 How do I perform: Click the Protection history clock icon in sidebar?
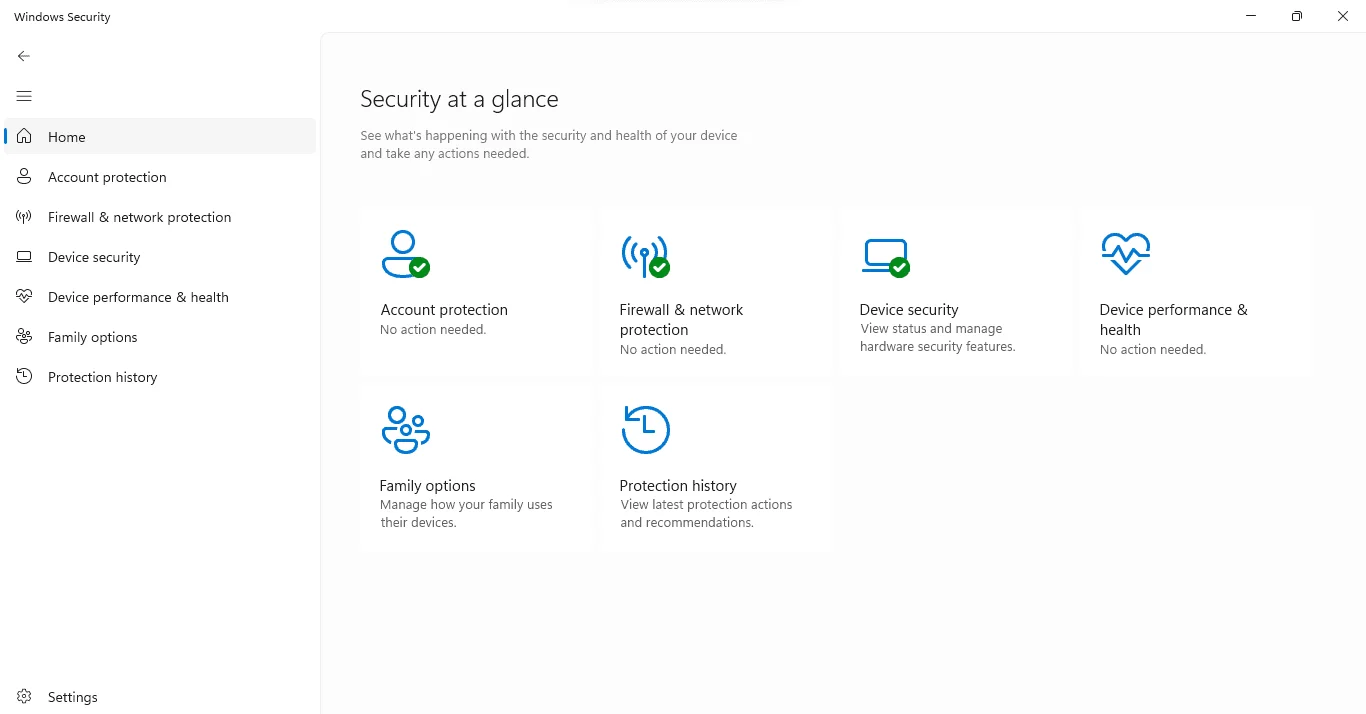[x=24, y=376]
